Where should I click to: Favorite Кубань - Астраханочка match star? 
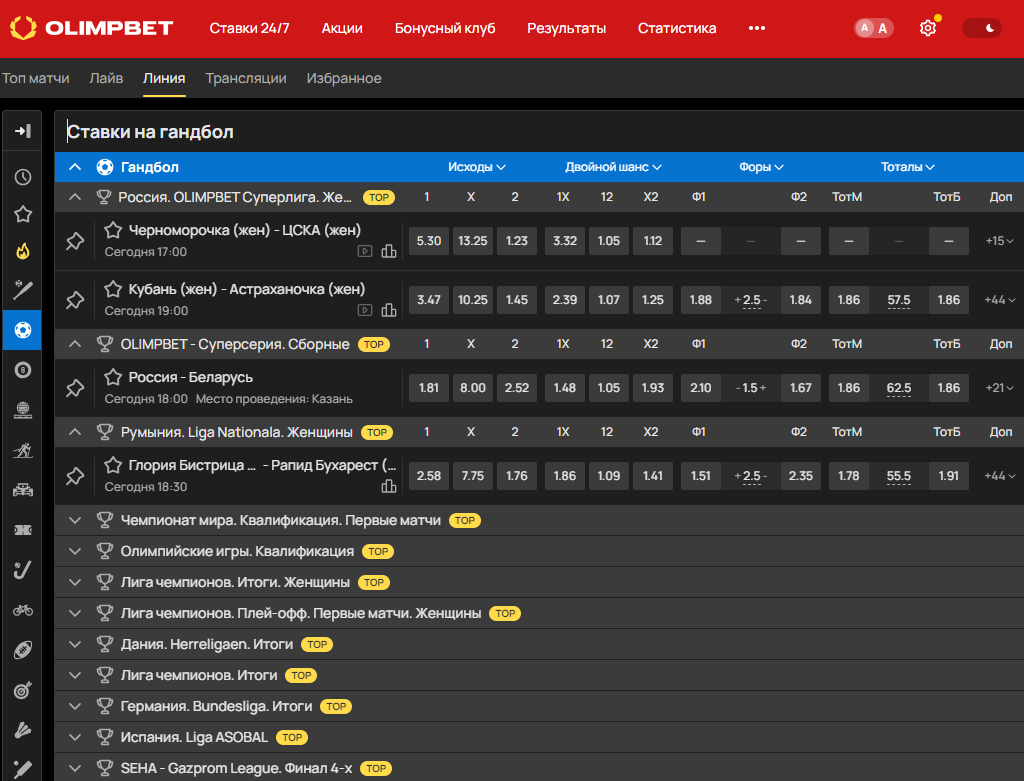tap(113, 289)
